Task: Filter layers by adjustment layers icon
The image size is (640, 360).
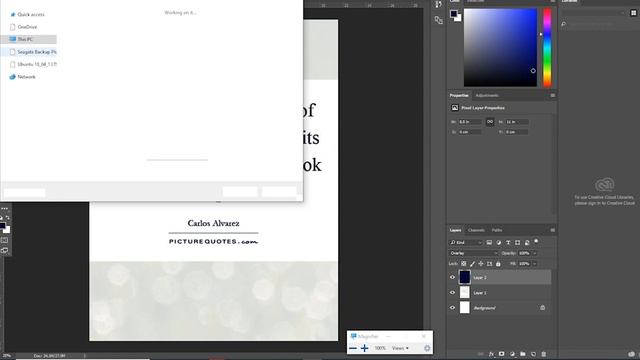Action: pyautogui.click(x=498, y=242)
